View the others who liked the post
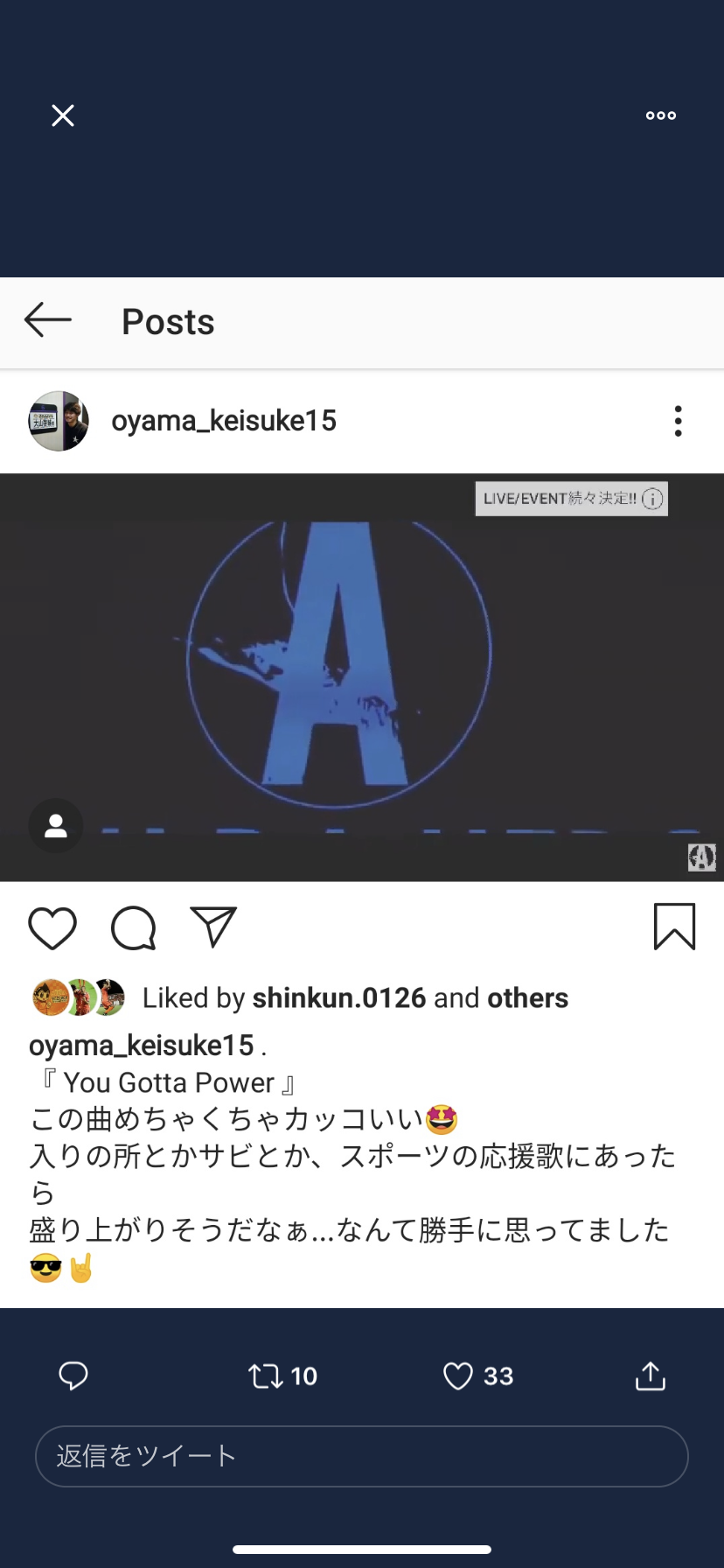Viewport: 724px width, 1568px height. click(x=528, y=998)
